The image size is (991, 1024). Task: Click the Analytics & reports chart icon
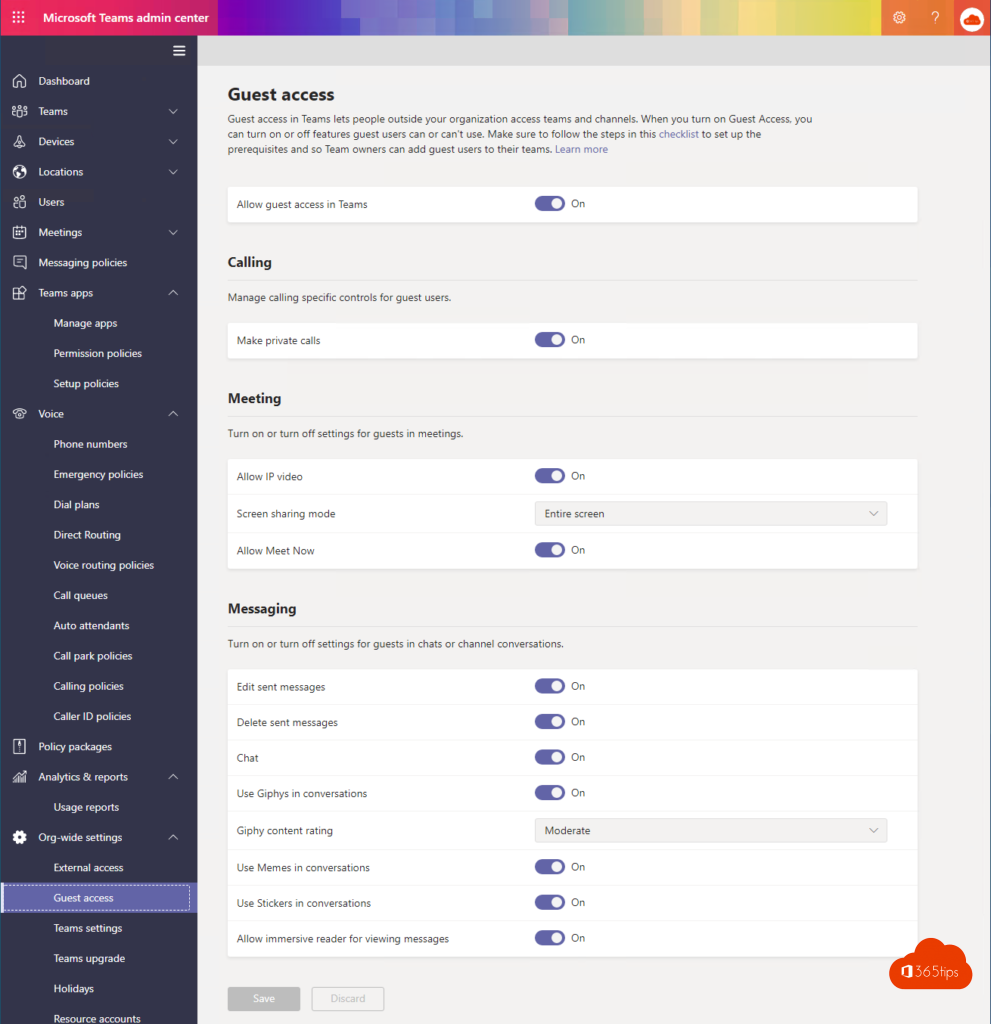[x=20, y=776]
